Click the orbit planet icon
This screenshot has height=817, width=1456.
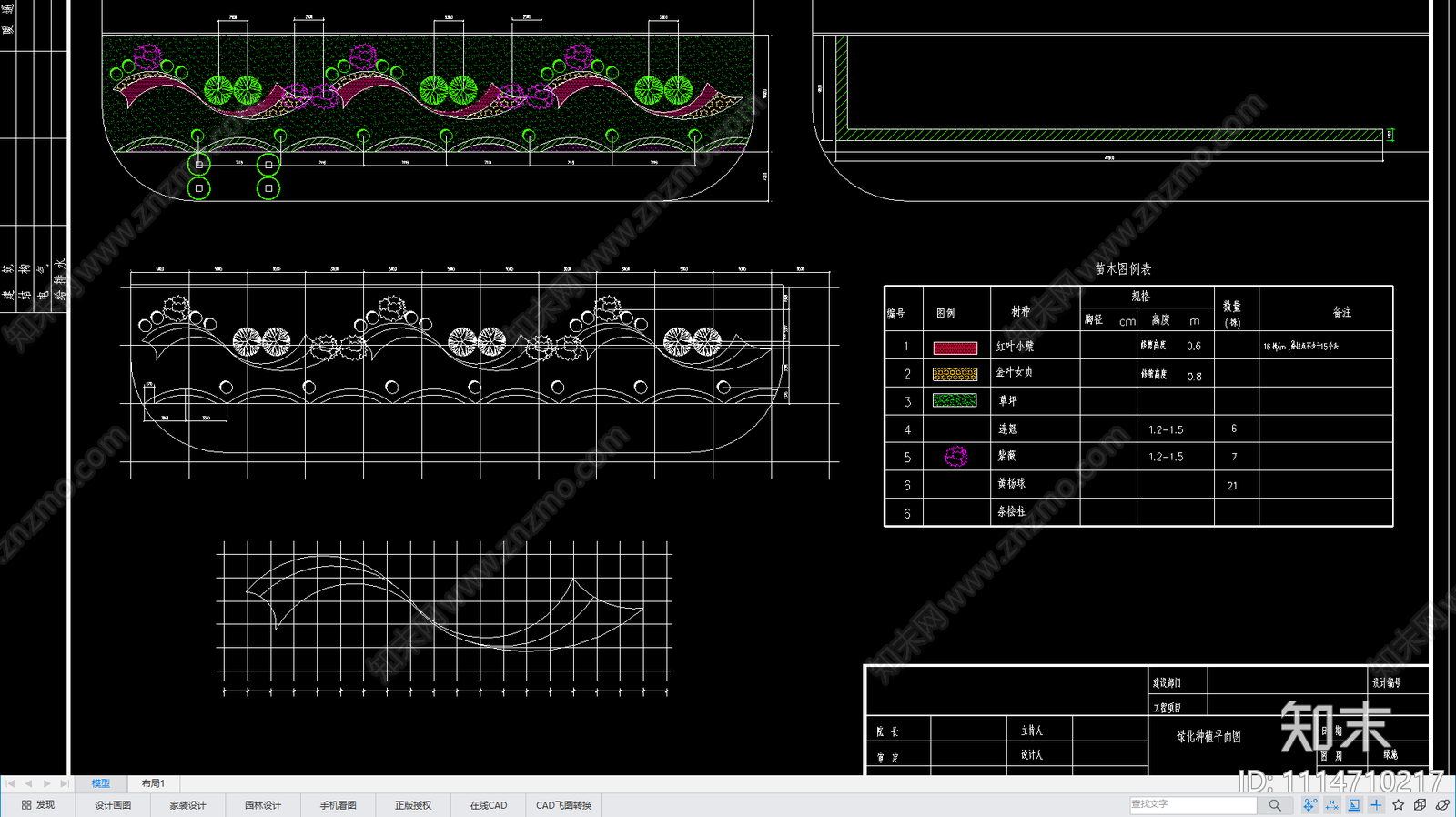[1442, 805]
